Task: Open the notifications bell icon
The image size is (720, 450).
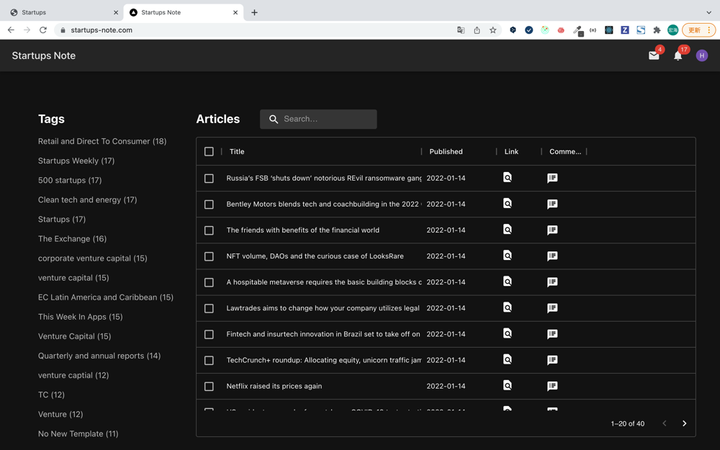Action: point(678,56)
